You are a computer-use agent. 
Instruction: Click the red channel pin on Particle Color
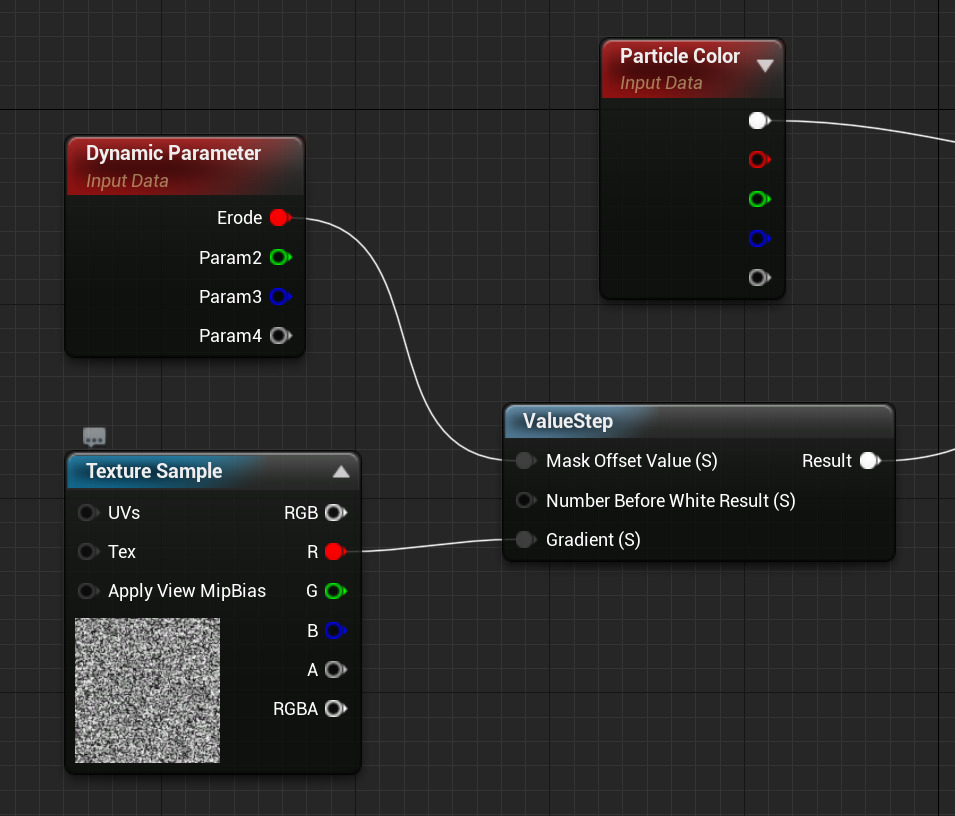click(x=758, y=160)
